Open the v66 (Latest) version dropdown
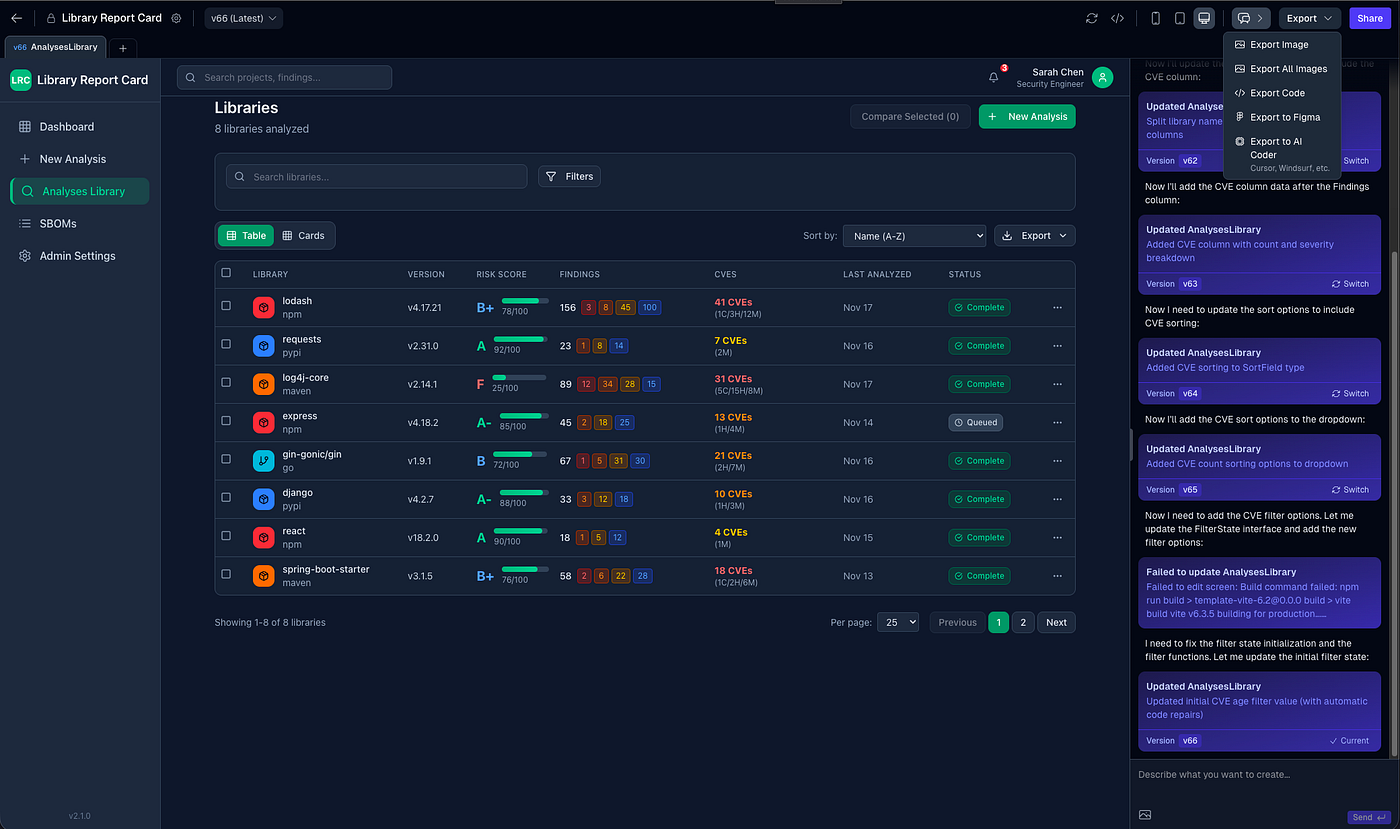The width and height of the screenshot is (1400, 829). point(244,18)
